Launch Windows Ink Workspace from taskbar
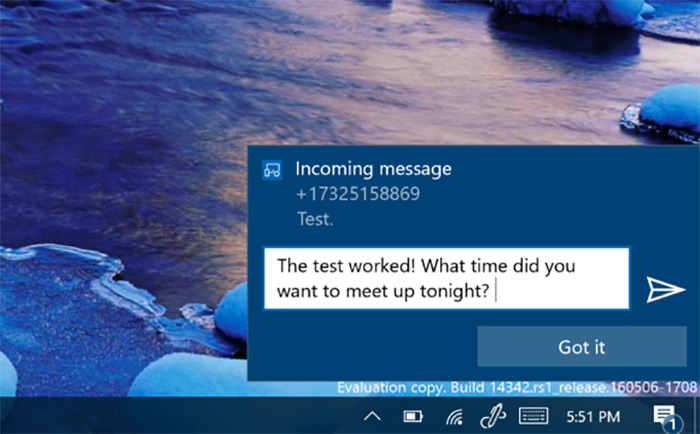The height and width of the screenshot is (434, 700). click(x=491, y=415)
